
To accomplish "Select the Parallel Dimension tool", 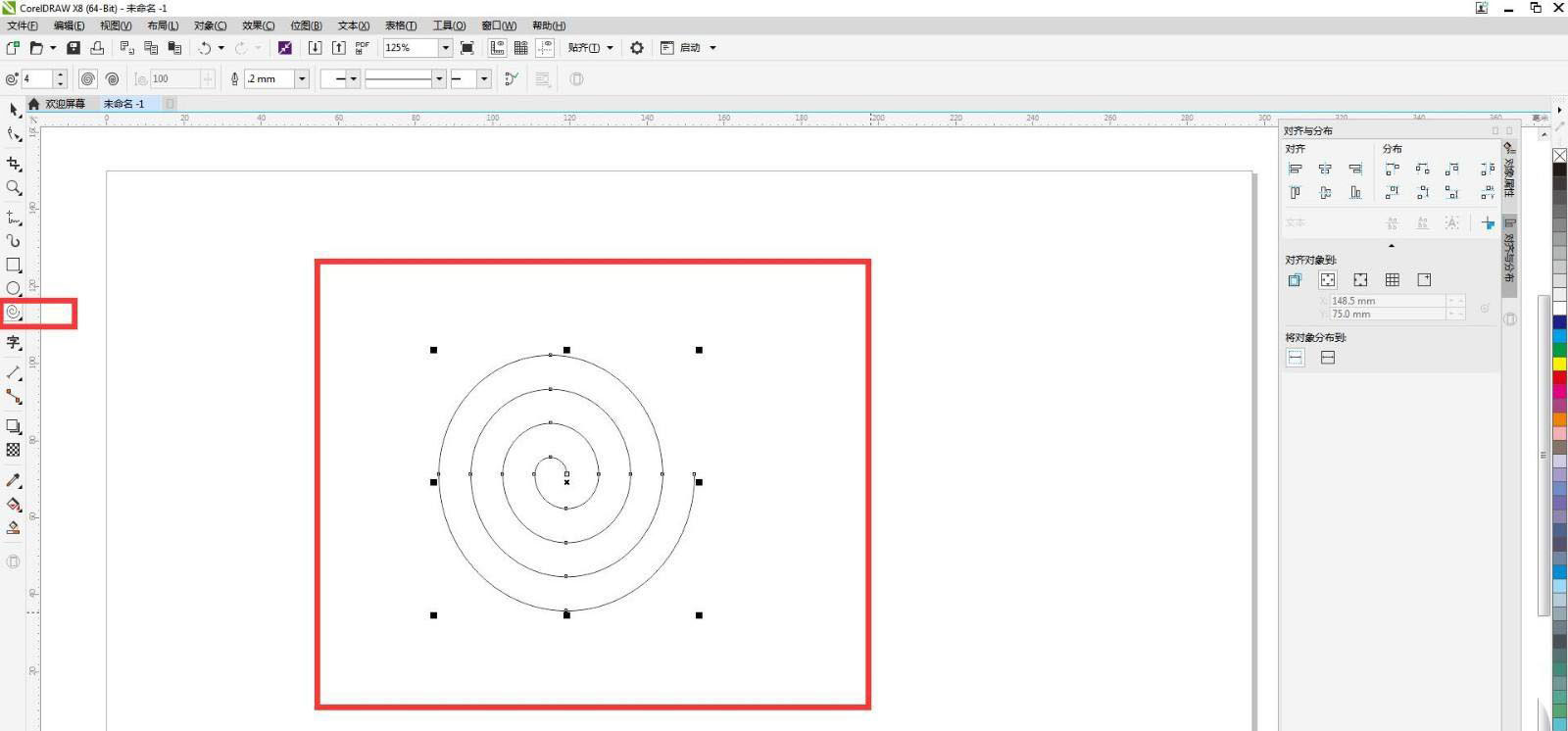I will point(14,372).
